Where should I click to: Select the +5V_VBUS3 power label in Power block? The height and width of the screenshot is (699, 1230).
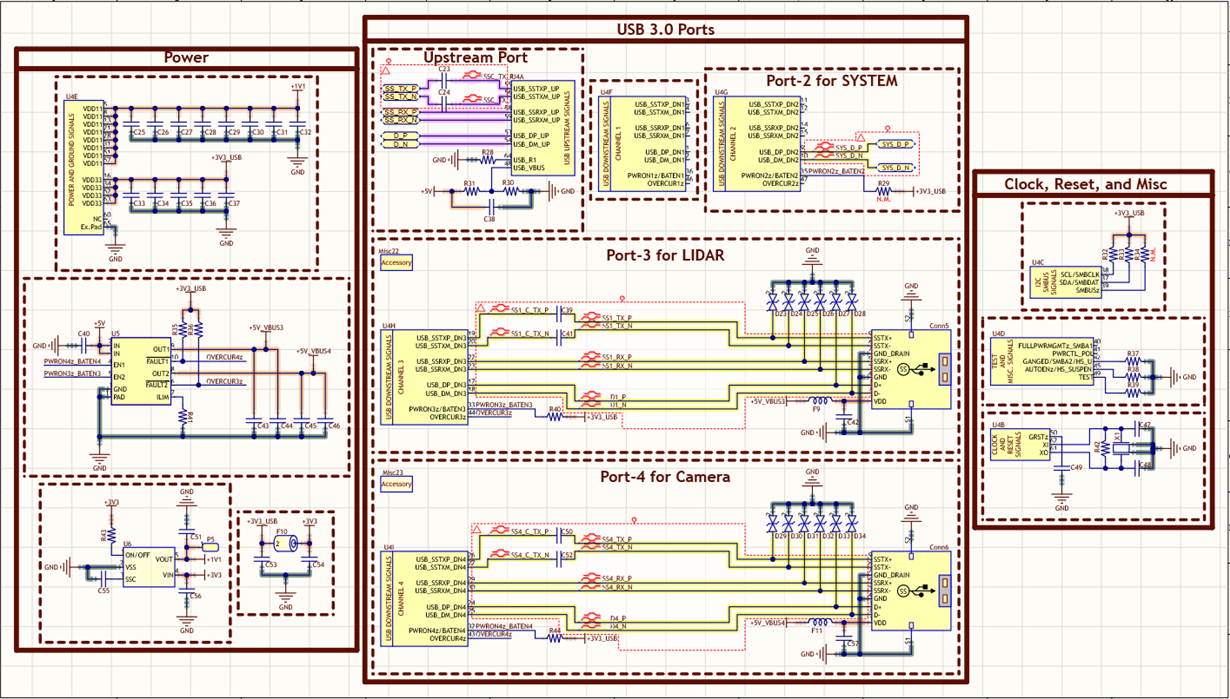pyautogui.click(x=266, y=327)
